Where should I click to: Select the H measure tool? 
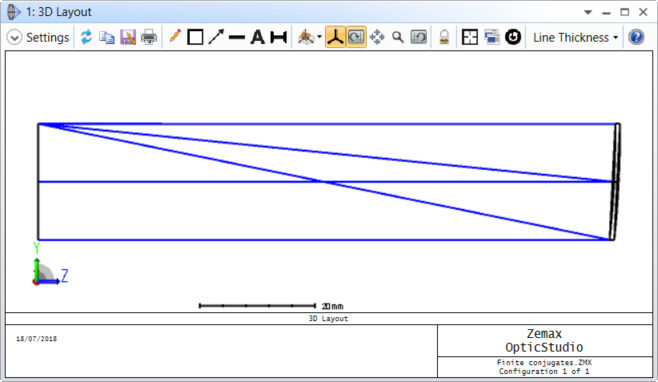[x=279, y=37]
